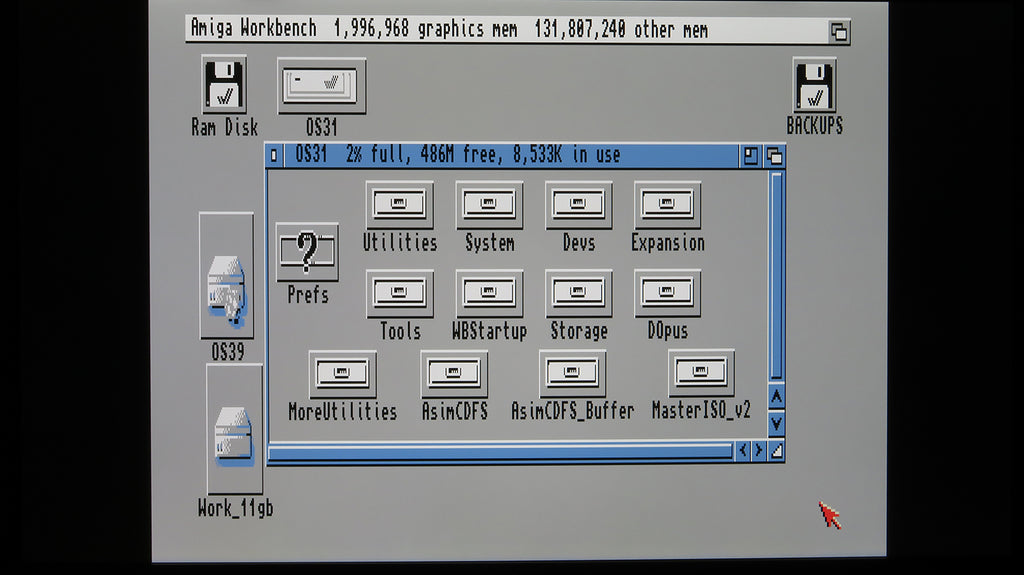Select the MasterISO_v2 drawer icon
Viewport: 1024px width, 575px height.
pos(701,374)
